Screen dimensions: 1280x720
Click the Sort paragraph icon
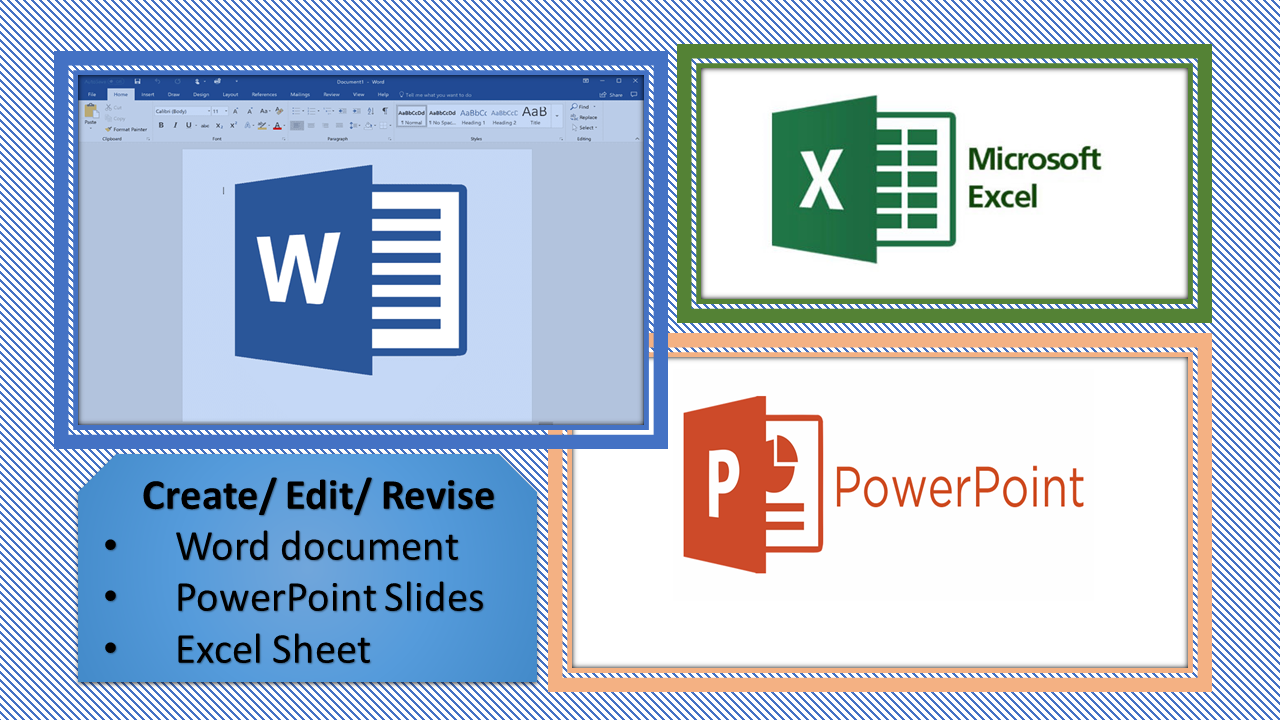(x=371, y=111)
